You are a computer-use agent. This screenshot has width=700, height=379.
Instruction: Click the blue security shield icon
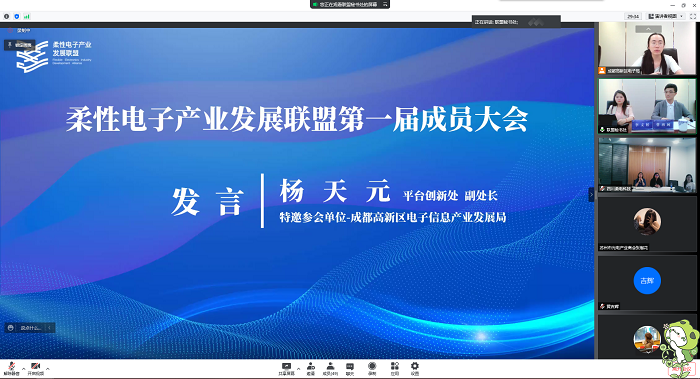17,17
